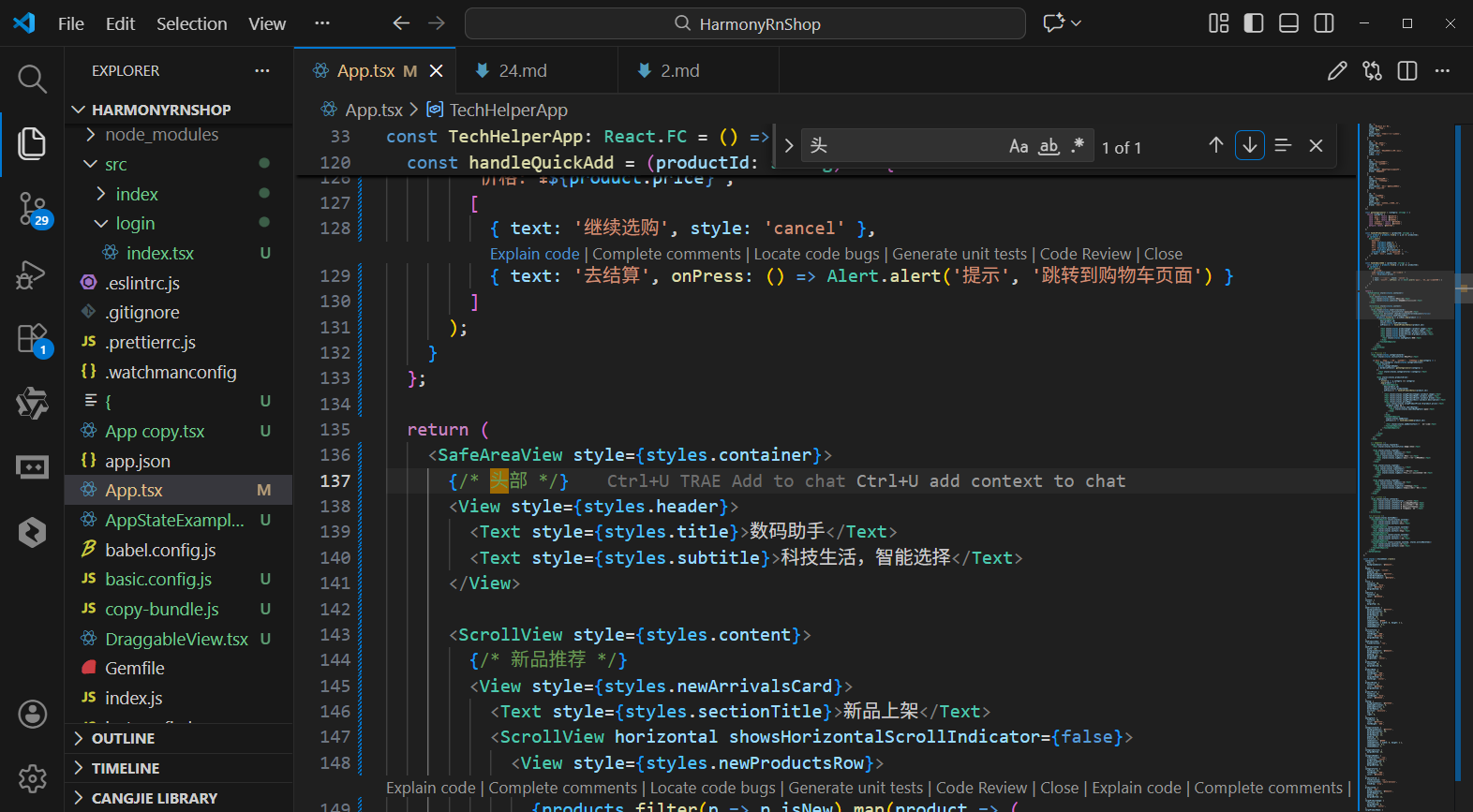
Task: Close the find widget
Action: [1317, 145]
